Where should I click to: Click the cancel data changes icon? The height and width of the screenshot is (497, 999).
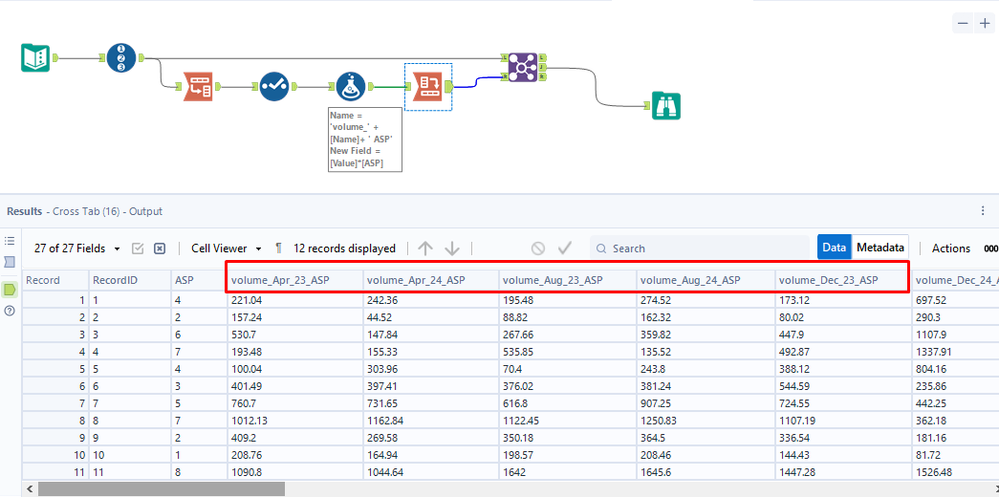click(x=538, y=248)
